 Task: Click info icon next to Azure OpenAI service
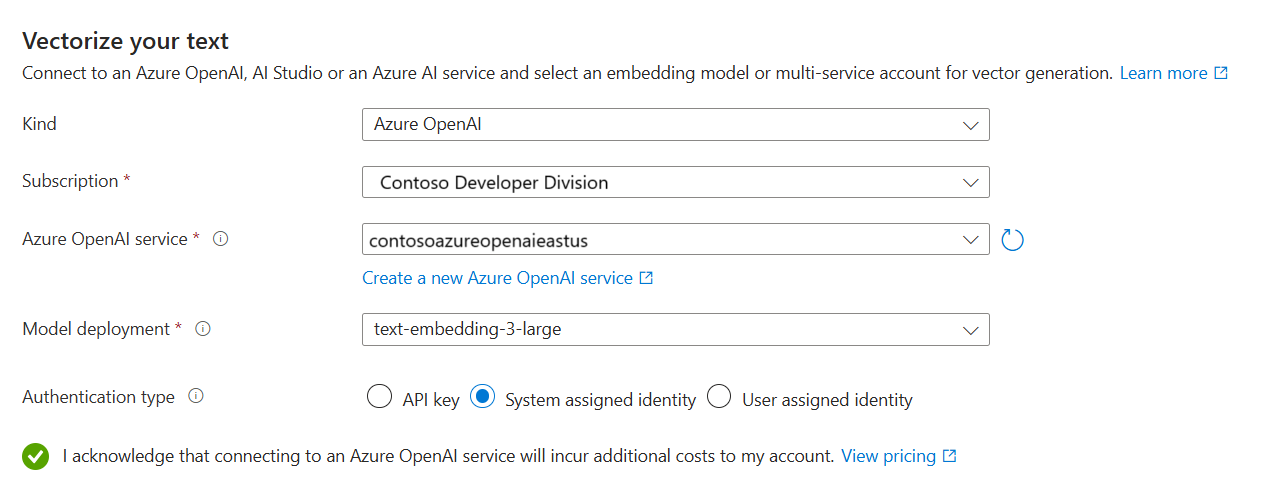(221, 239)
